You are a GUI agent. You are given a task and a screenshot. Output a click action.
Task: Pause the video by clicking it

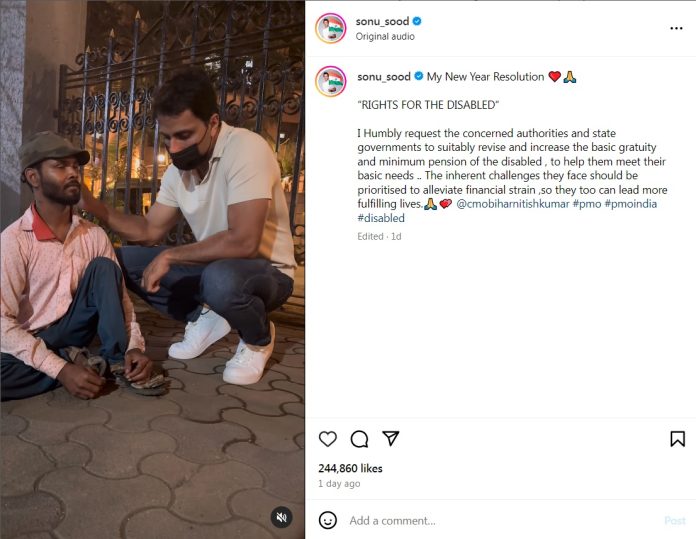tap(152, 270)
